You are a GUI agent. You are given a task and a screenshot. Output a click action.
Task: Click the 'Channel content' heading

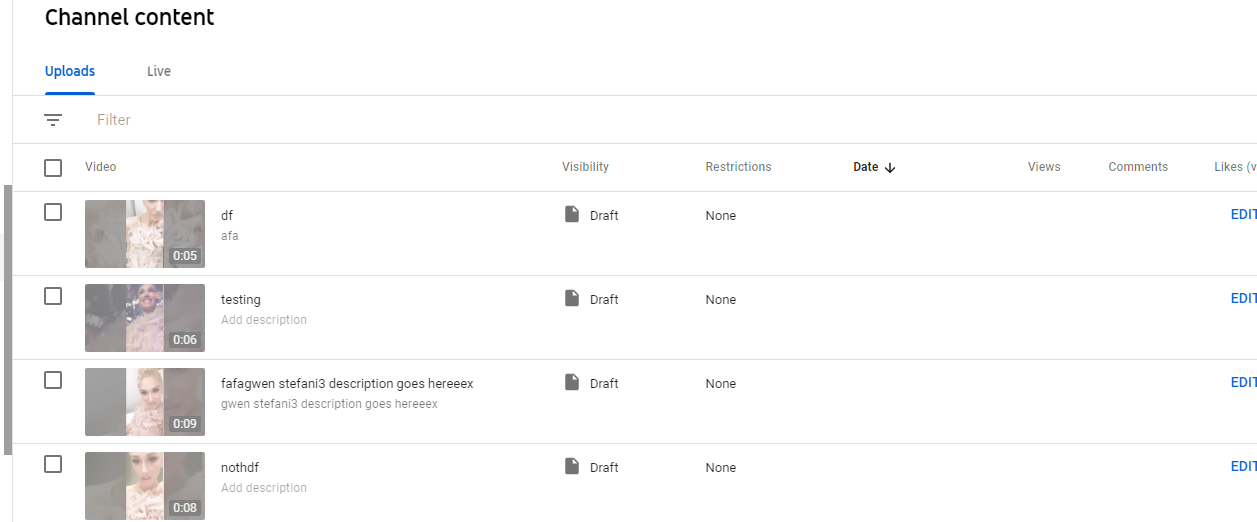click(130, 17)
